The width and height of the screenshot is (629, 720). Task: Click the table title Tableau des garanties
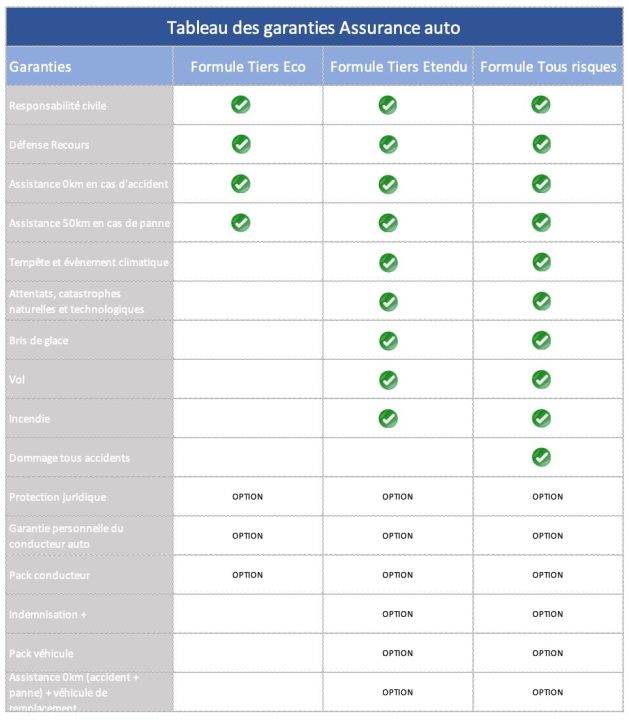[314, 27]
